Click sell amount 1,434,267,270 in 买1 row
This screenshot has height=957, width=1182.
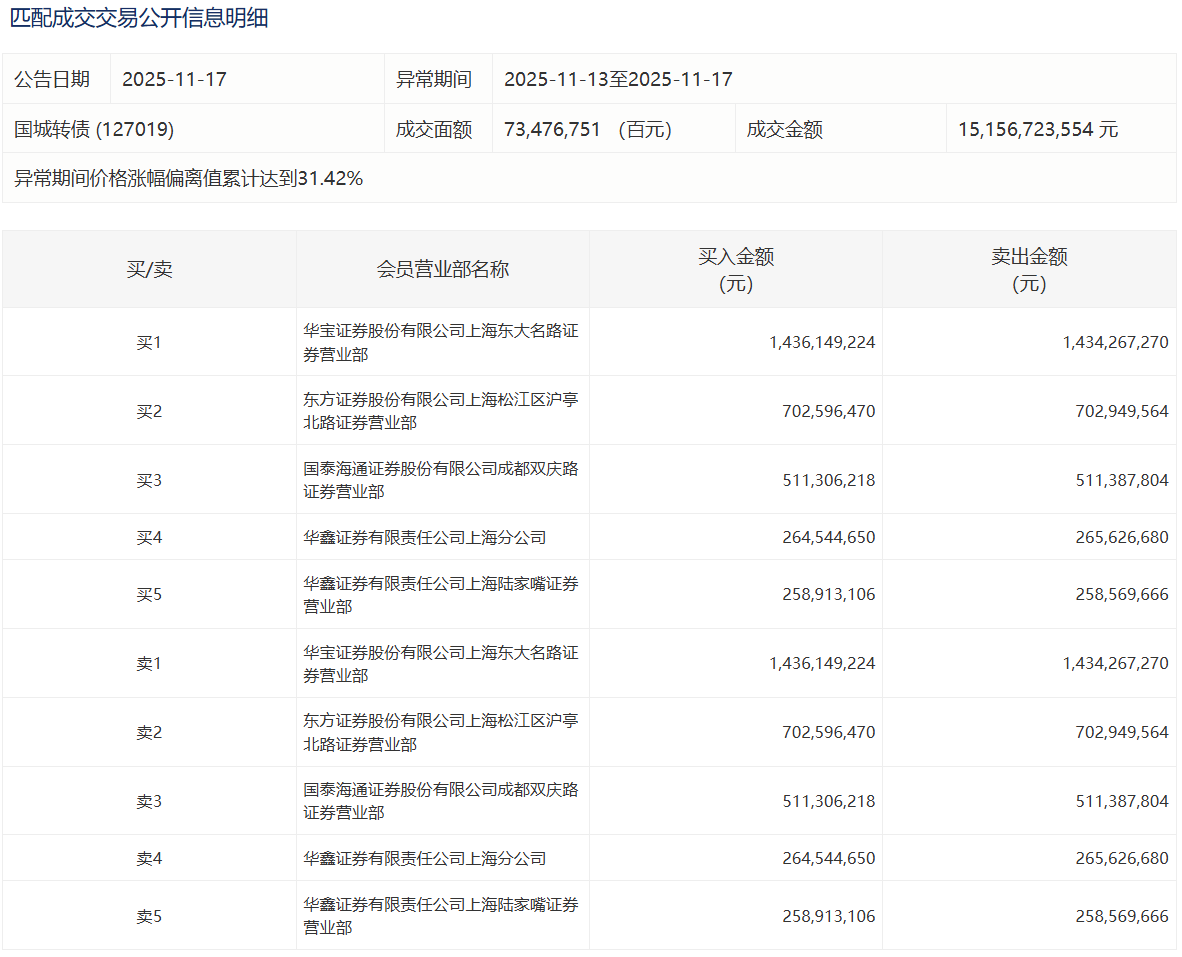click(1115, 343)
